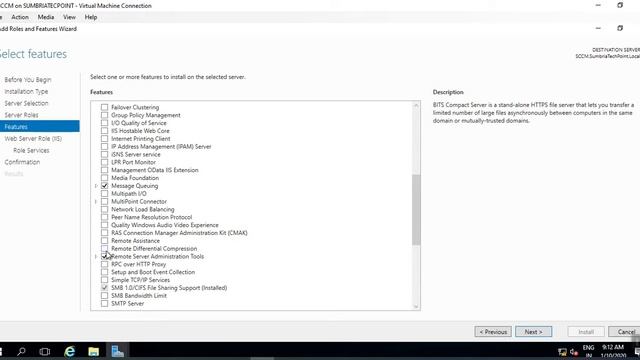Open the volume tray icon
Viewport: 640px width, 360px height.
tap(574, 351)
